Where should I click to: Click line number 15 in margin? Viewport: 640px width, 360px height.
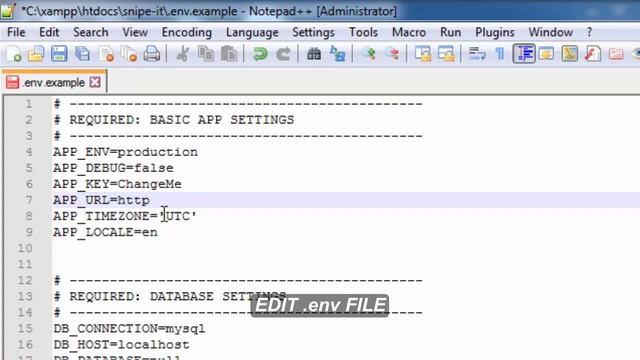coord(25,329)
